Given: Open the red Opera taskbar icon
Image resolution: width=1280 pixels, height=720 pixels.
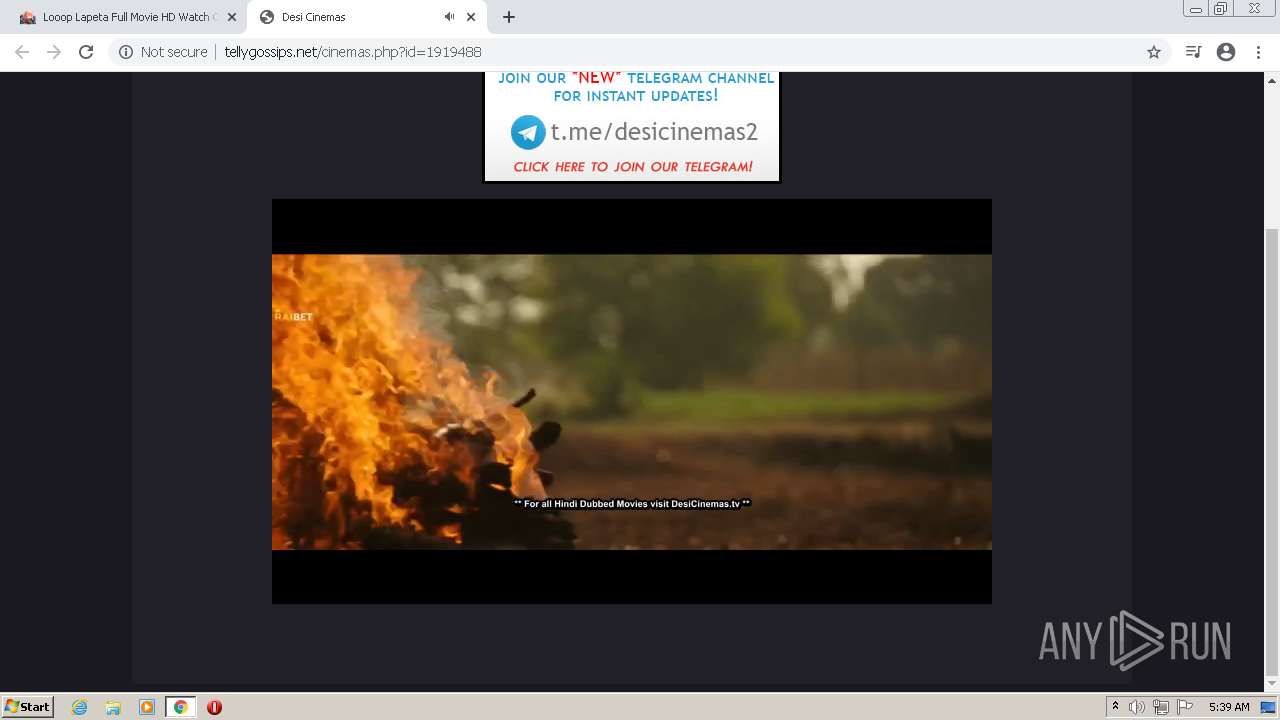Looking at the screenshot, I should [214, 707].
